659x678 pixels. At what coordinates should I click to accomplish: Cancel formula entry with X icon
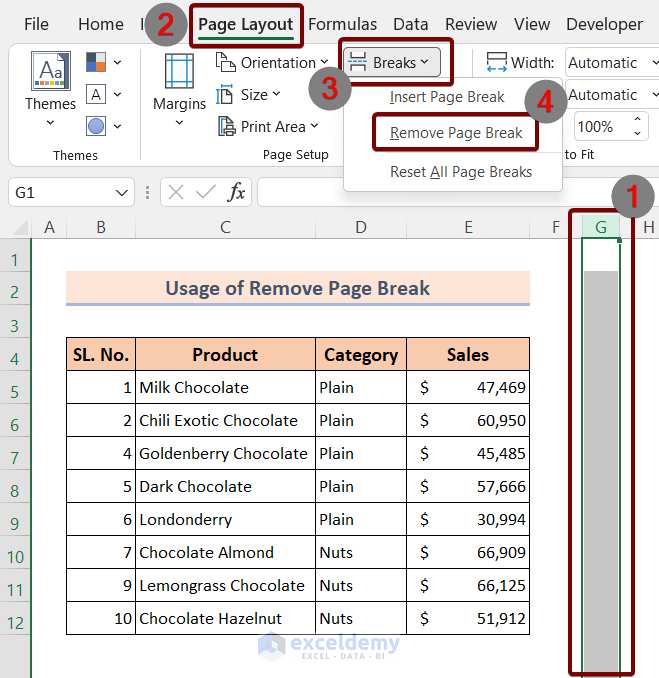click(176, 192)
